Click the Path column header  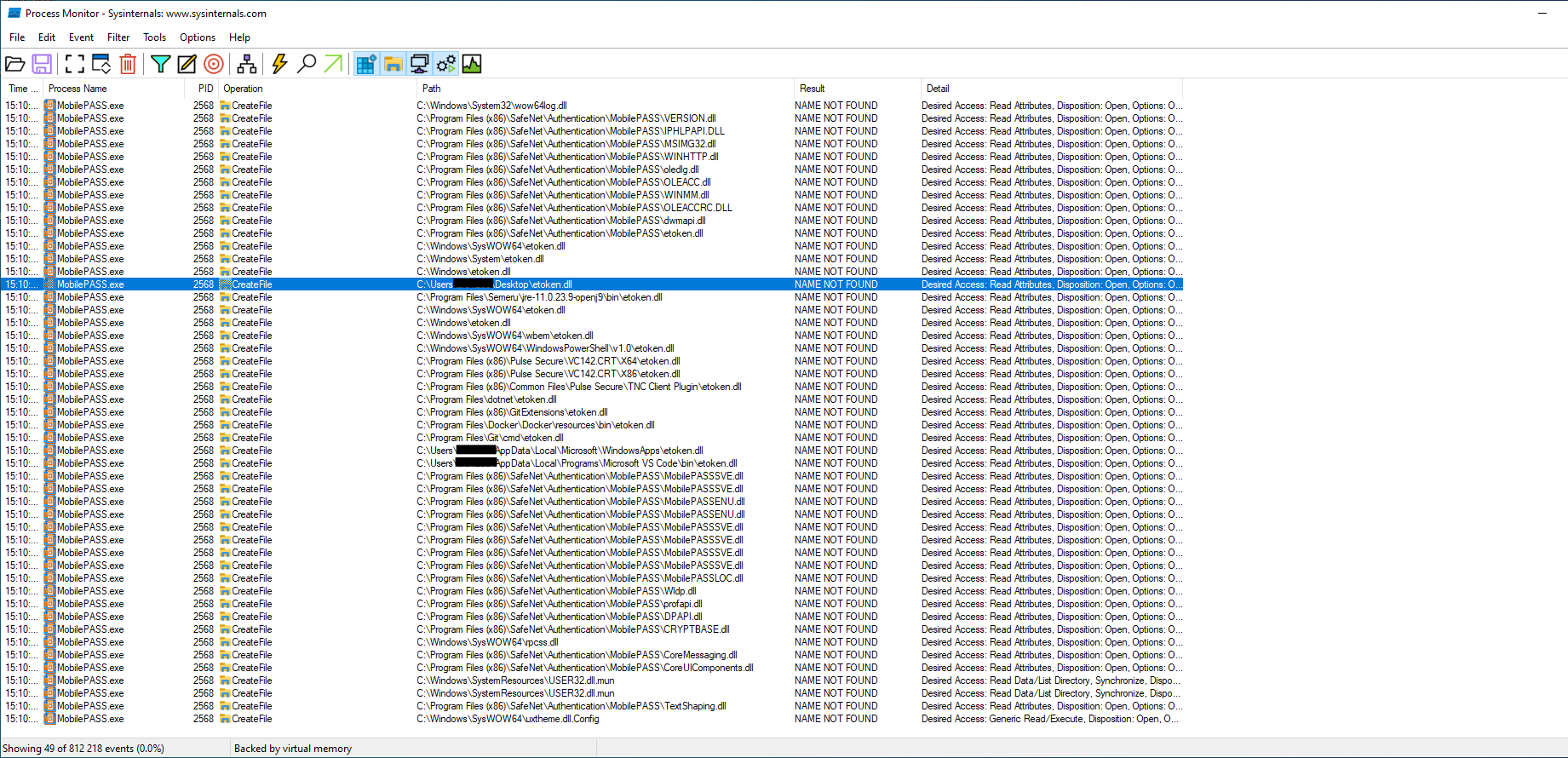[605, 89]
